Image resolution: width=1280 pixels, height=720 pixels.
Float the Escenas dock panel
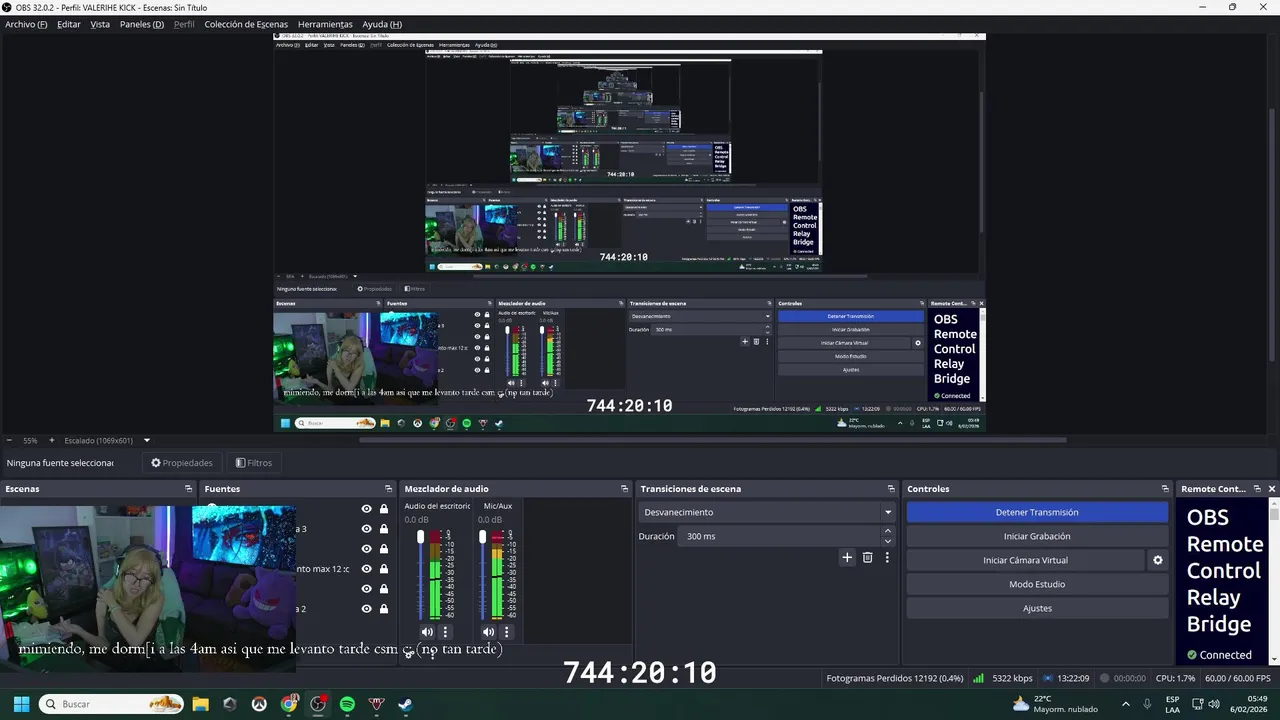coord(188,489)
